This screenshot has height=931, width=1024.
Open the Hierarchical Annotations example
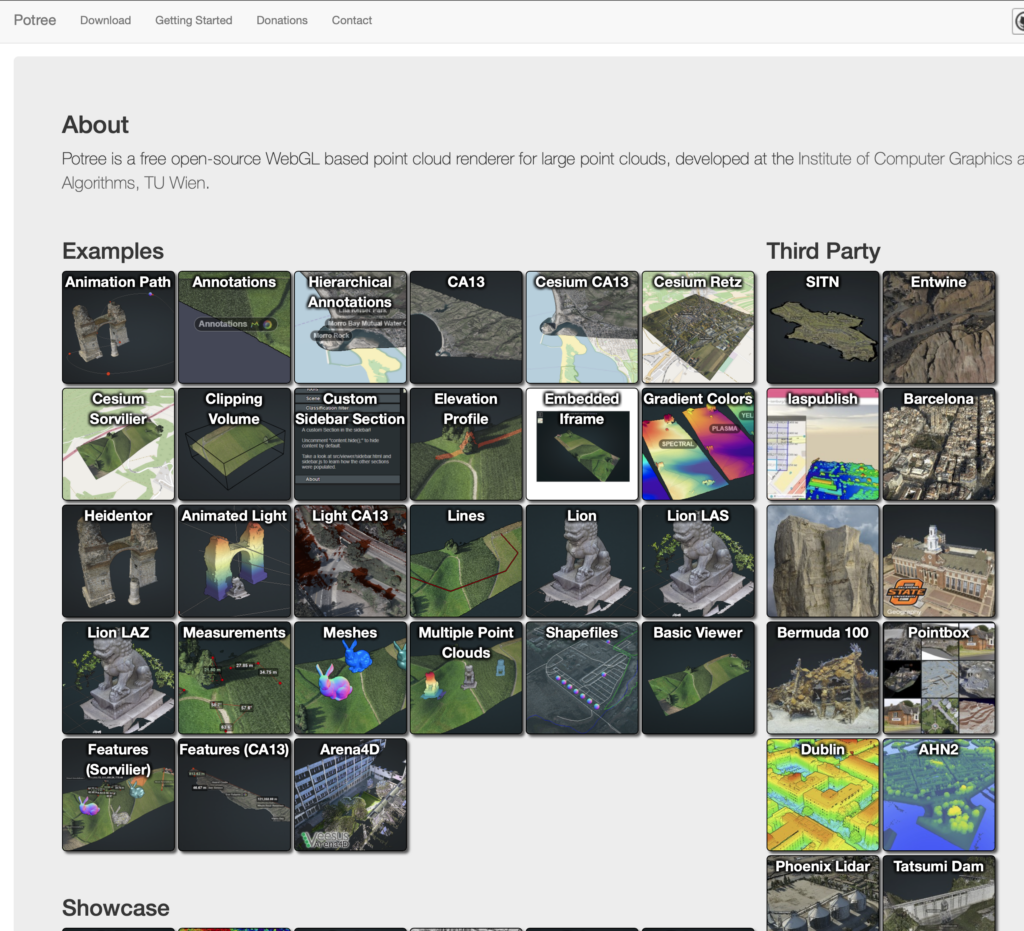pyautogui.click(x=351, y=327)
